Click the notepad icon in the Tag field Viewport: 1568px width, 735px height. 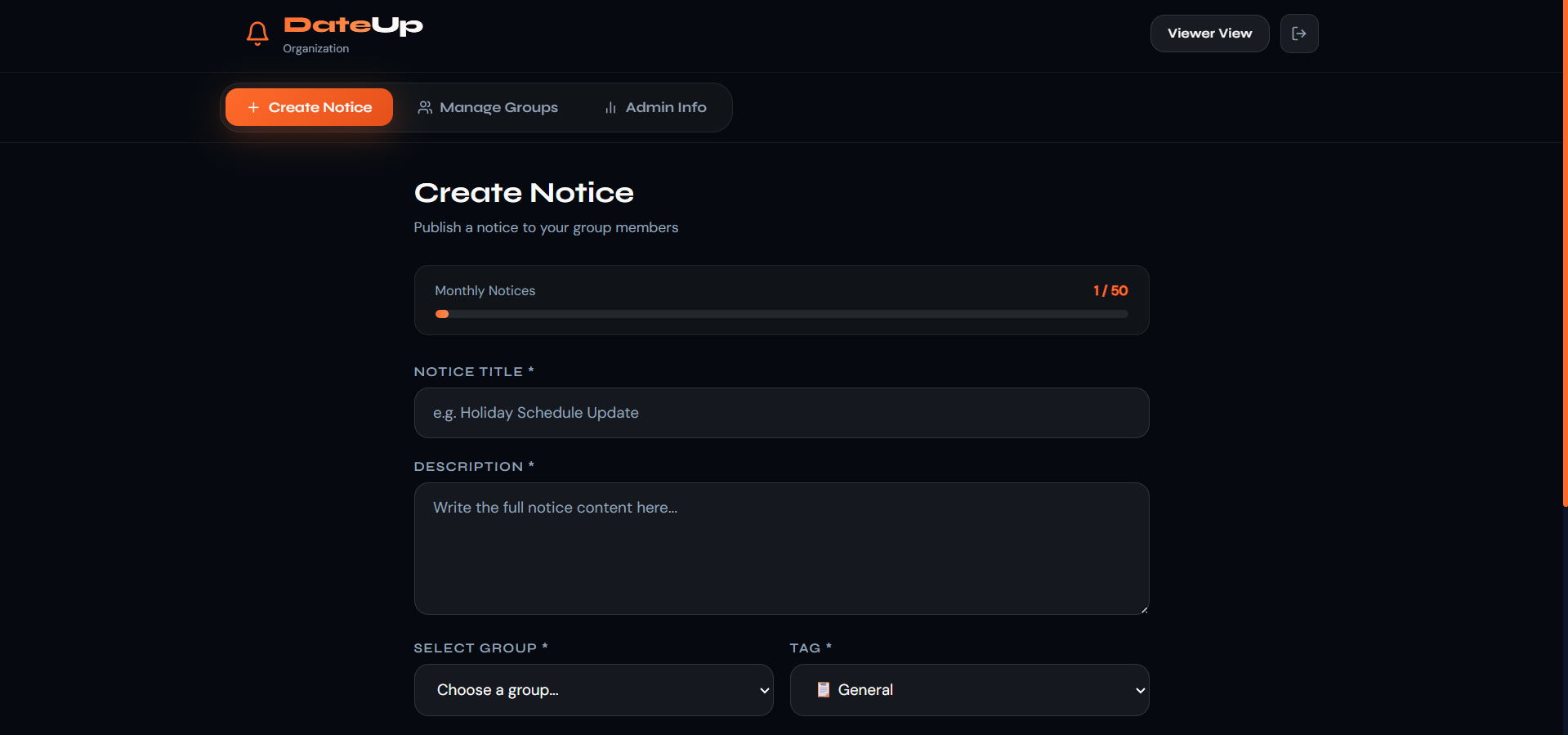tap(824, 689)
